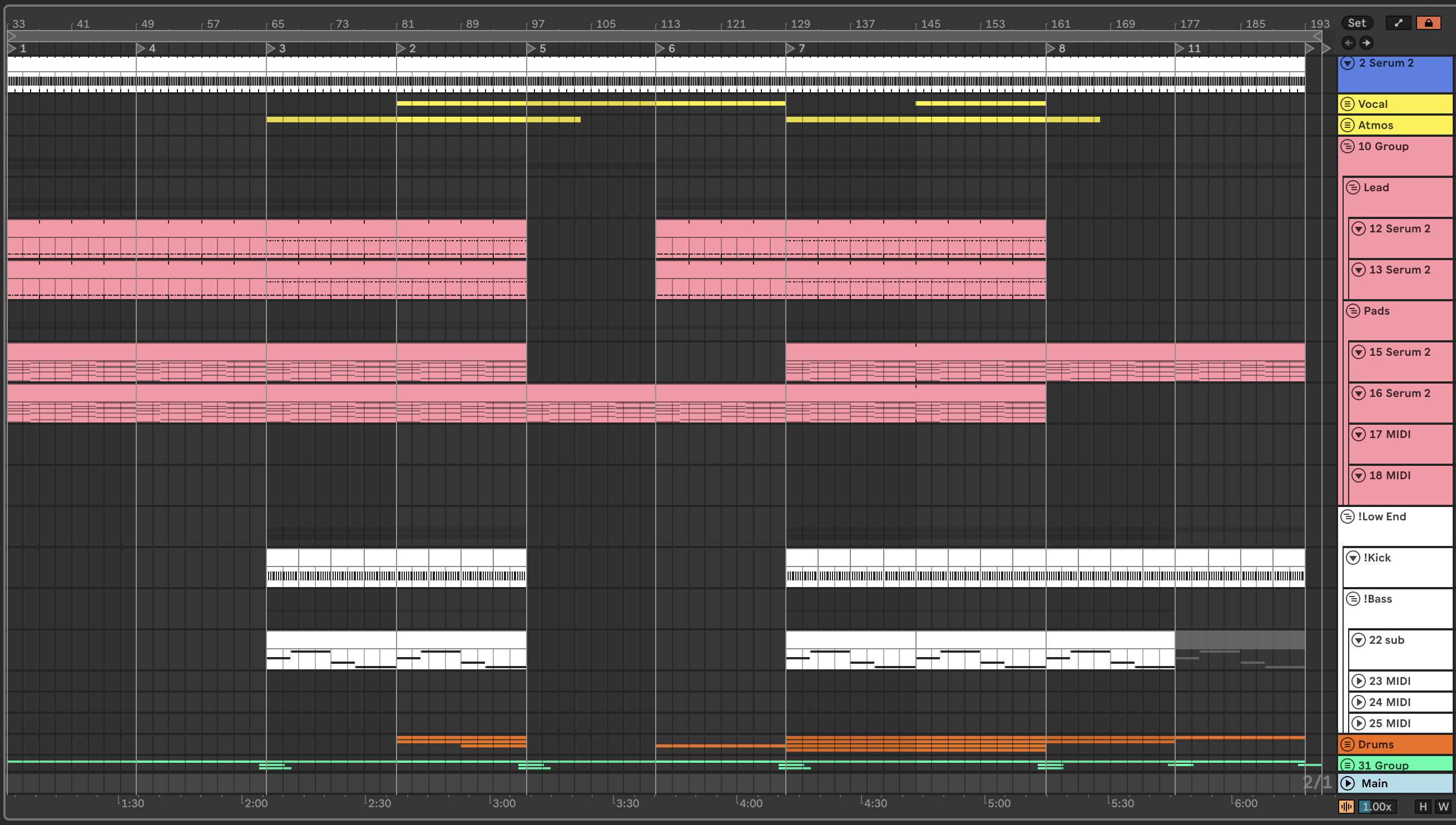Screen dimensions: 1456x825
Task: Click locator marker 7 on timeline
Action: point(791,49)
